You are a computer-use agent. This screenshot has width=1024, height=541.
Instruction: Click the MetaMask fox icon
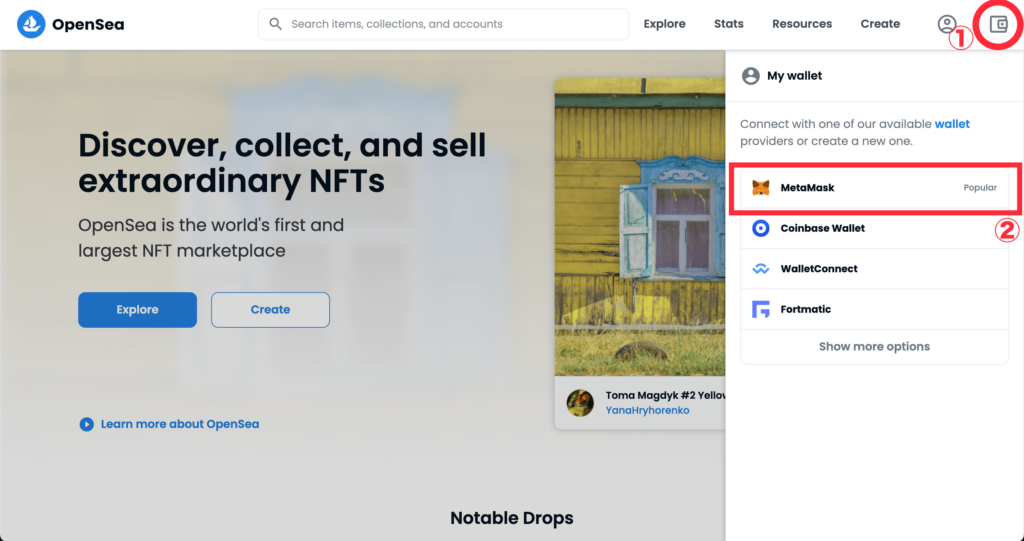761,188
